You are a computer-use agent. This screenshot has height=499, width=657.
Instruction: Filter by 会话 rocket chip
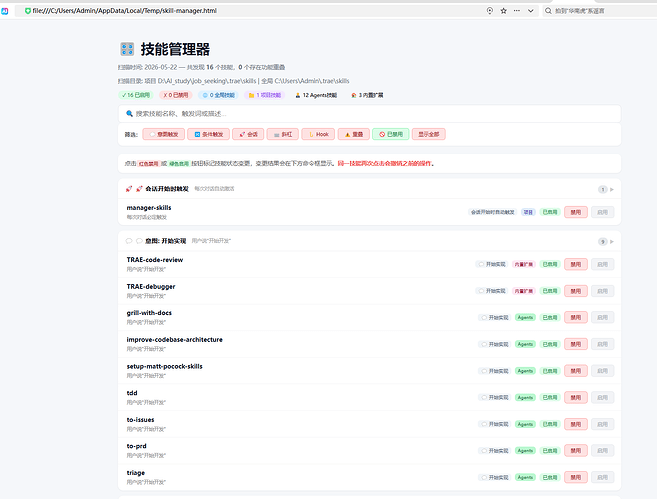[248, 134]
